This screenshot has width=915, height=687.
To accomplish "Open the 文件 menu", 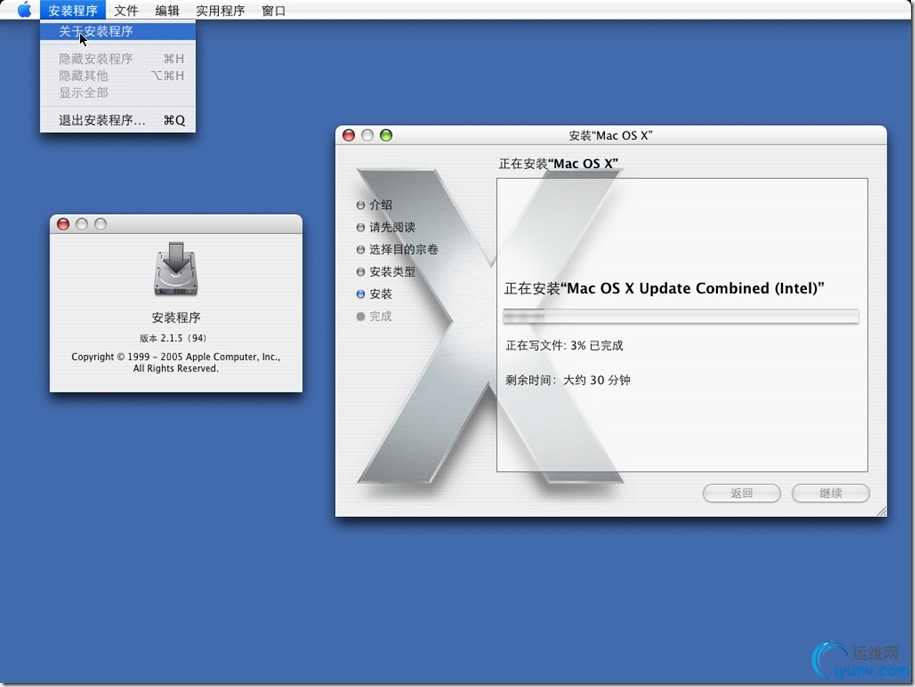I will coord(126,11).
